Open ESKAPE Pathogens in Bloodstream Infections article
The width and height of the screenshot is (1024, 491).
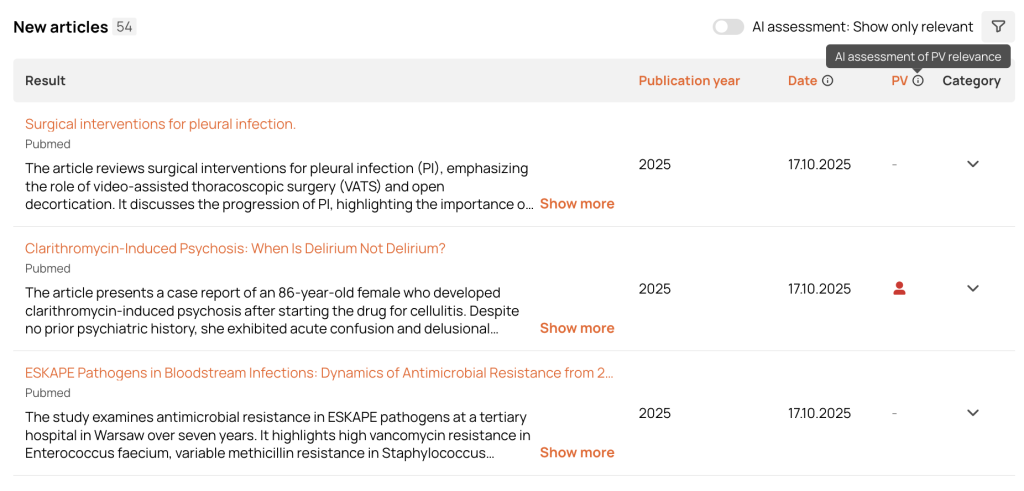point(319,373)
